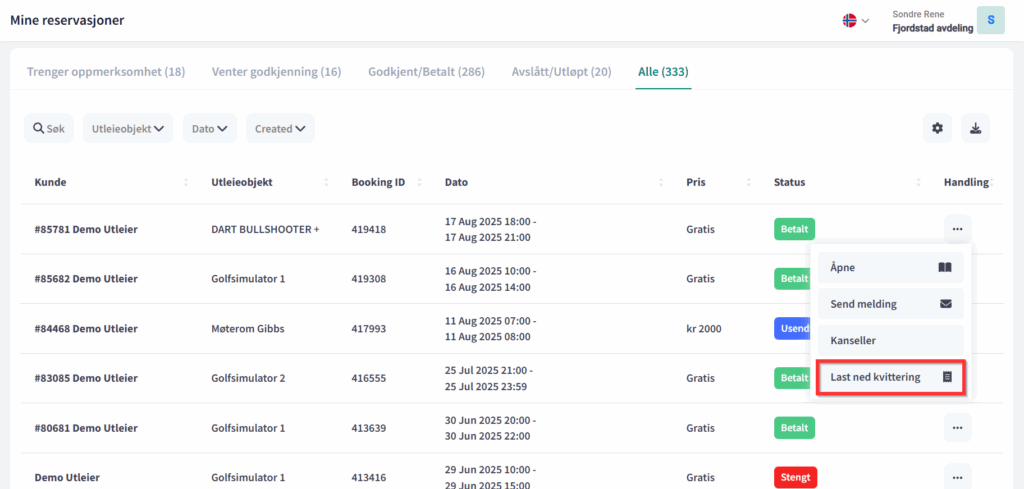
Task: Sort by the Utleieobjekt column arrows
Action: click(x=327, y=183)
